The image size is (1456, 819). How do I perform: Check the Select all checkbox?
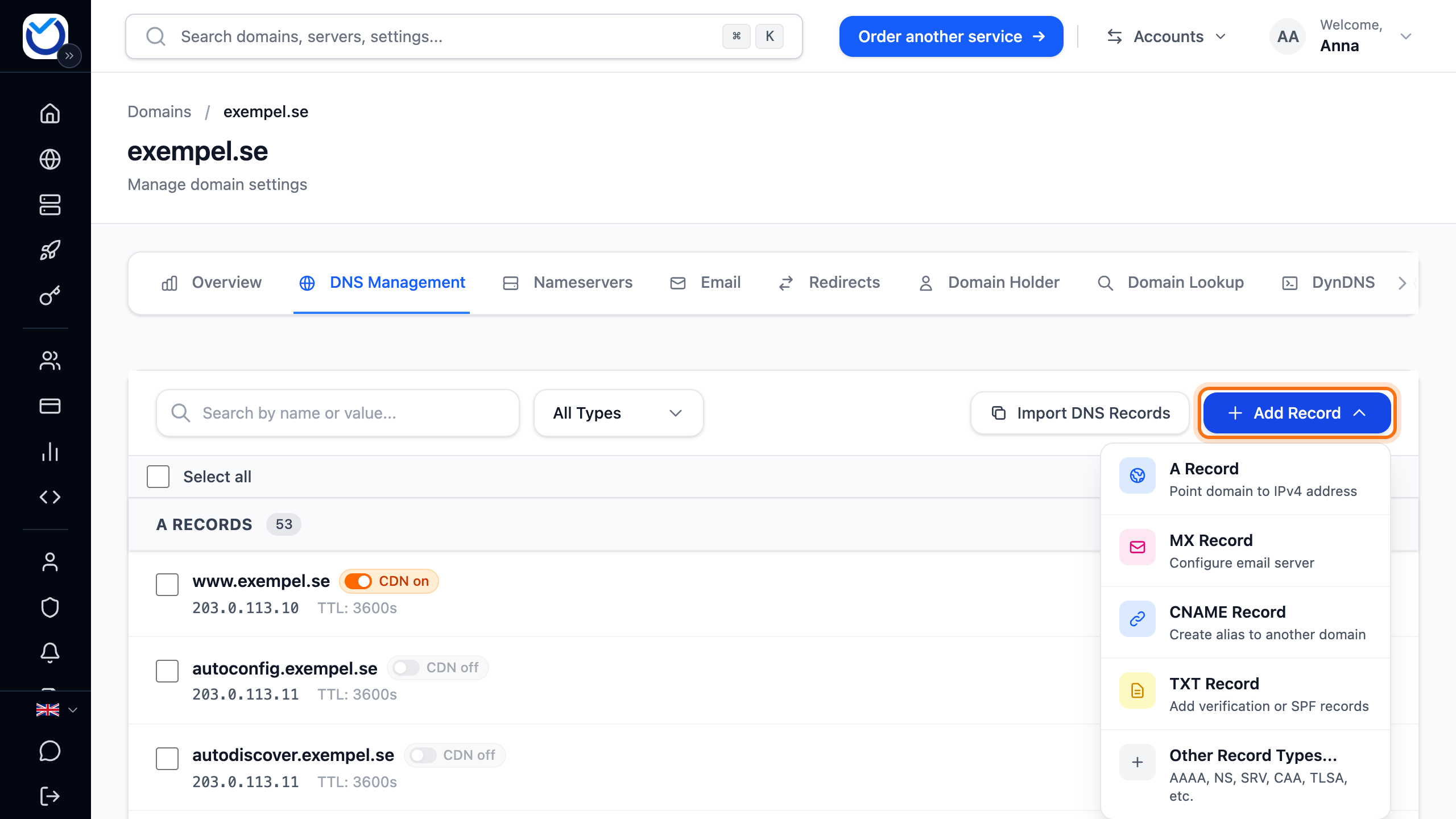point(158,477)
